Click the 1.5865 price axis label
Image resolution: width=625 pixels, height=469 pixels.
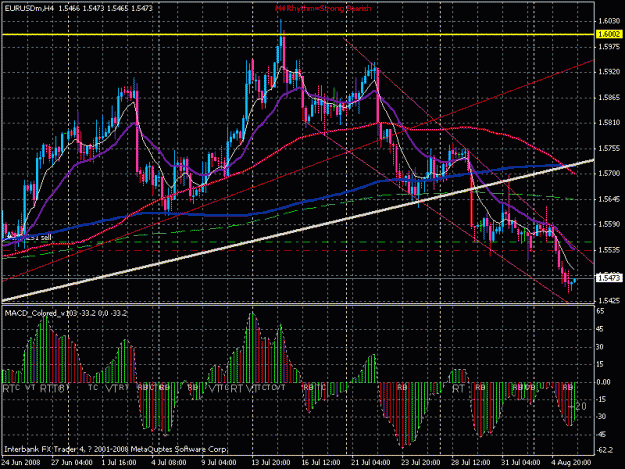click(609, 98)
